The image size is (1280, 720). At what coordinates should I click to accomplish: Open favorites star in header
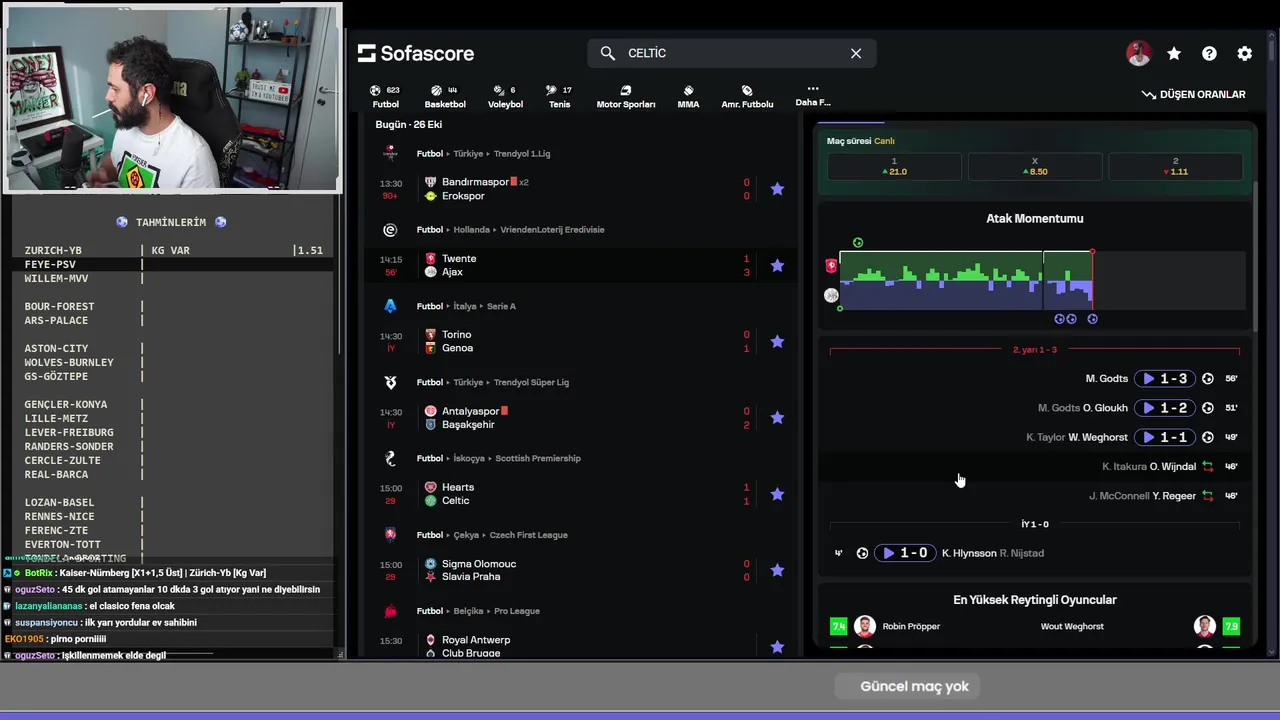(x=1174, y=54)
